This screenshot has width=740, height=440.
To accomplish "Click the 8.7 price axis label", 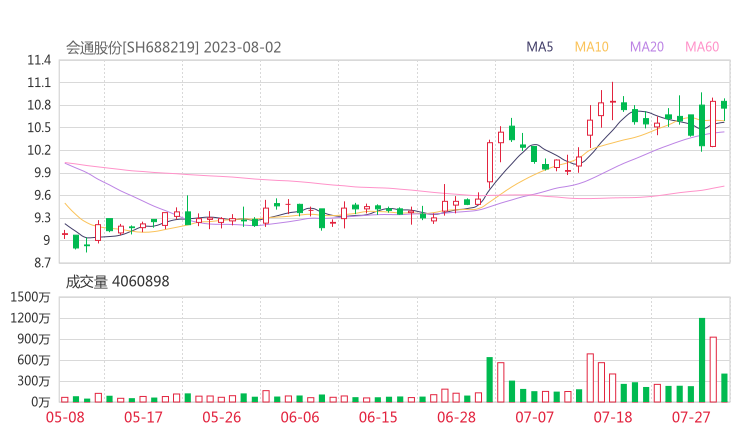I will 42,263.
